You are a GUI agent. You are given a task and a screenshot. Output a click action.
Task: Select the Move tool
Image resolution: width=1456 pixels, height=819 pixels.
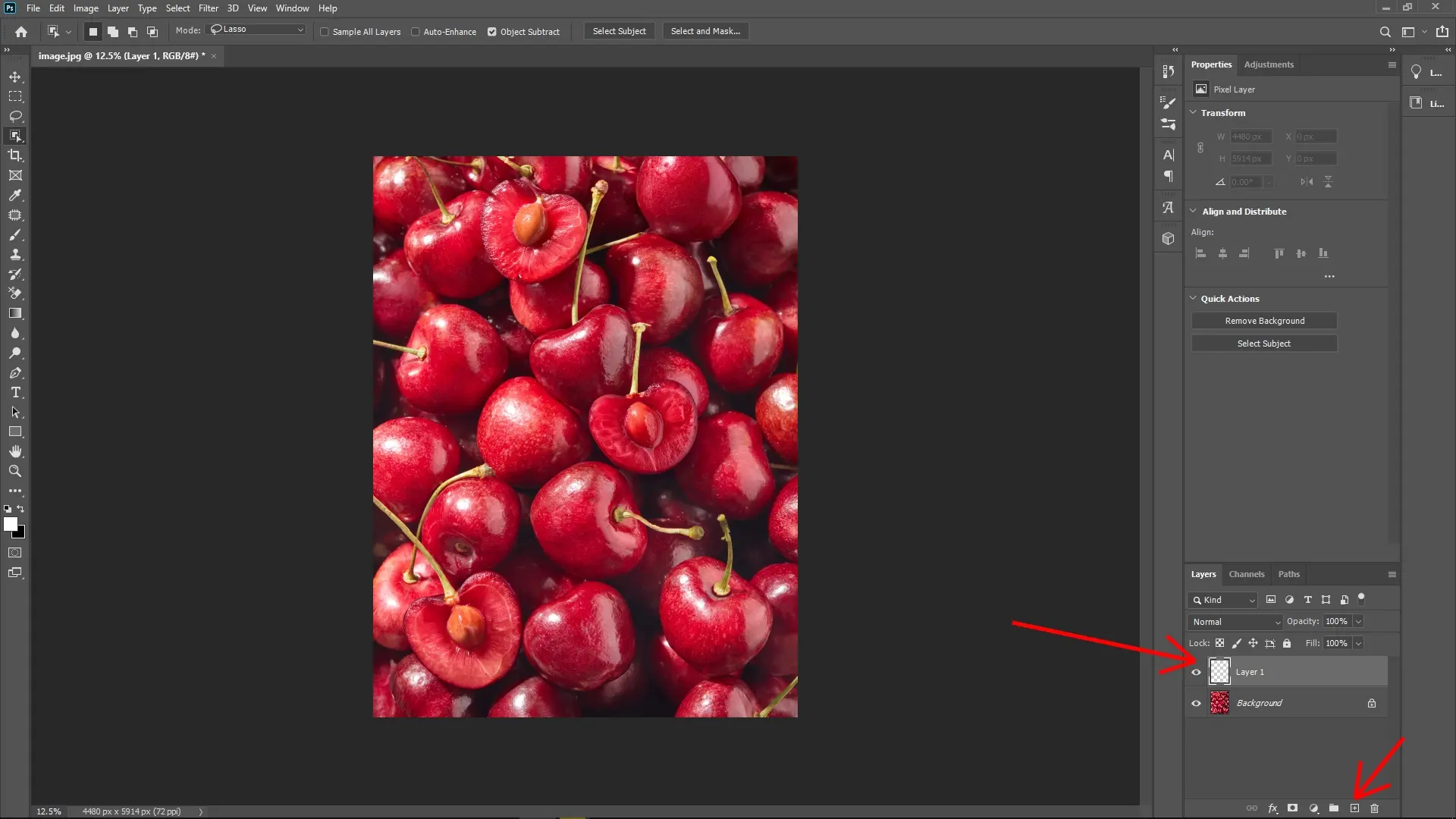point(15,77)
